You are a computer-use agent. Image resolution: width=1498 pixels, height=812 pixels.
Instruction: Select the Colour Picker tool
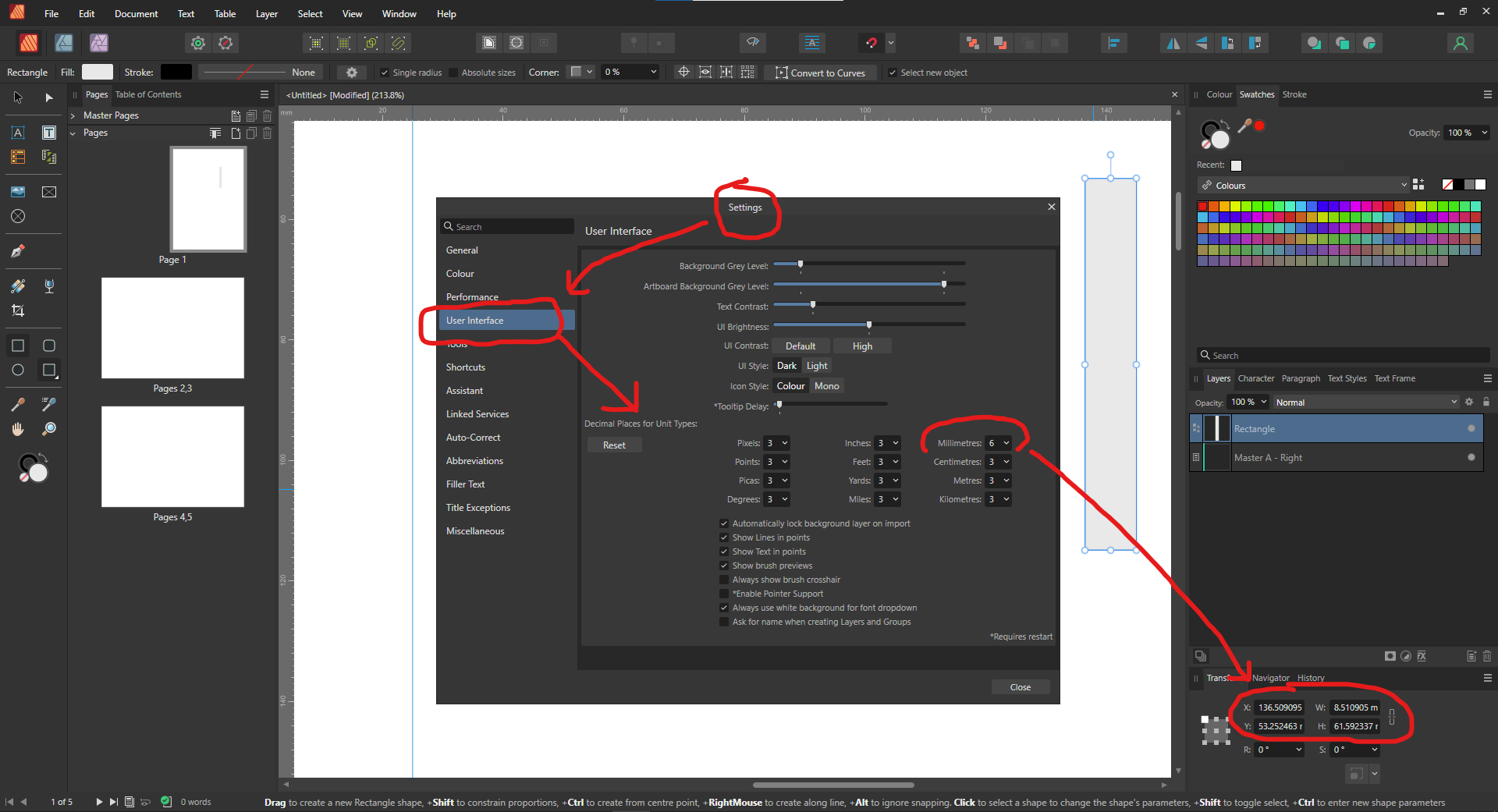point(18,404)
